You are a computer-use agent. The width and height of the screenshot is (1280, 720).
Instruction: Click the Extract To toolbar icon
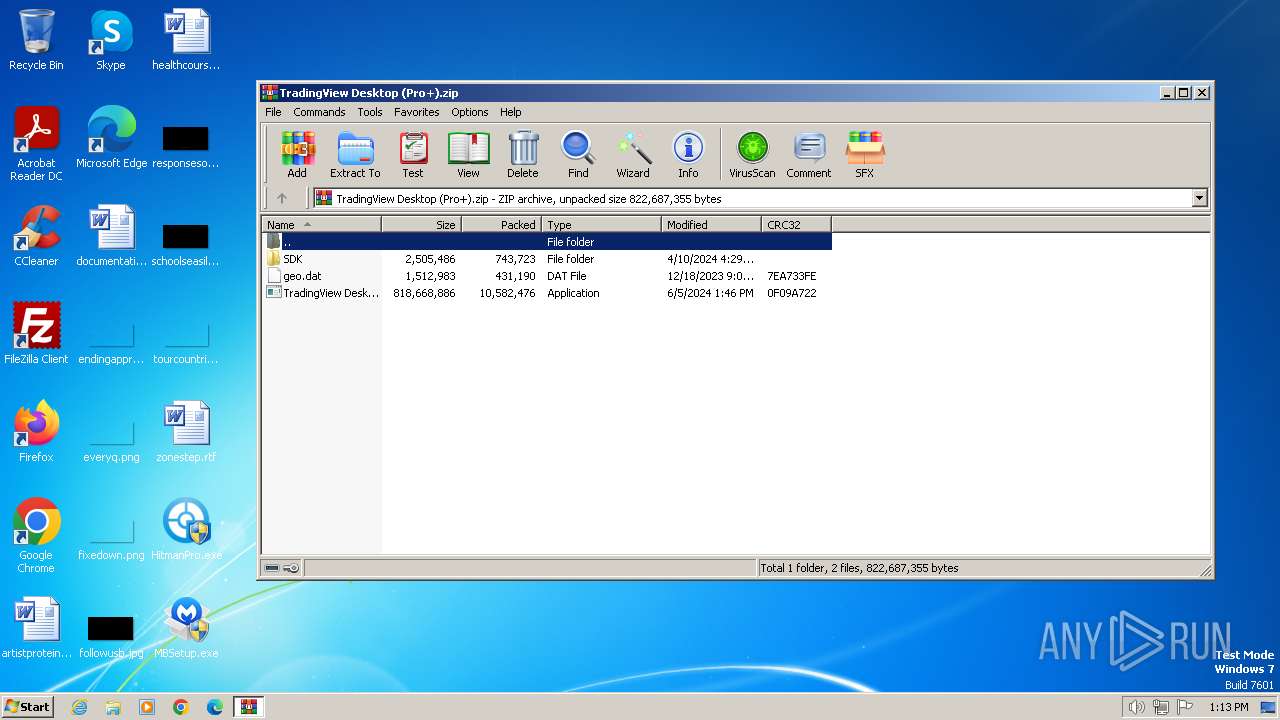coord(355,155)
